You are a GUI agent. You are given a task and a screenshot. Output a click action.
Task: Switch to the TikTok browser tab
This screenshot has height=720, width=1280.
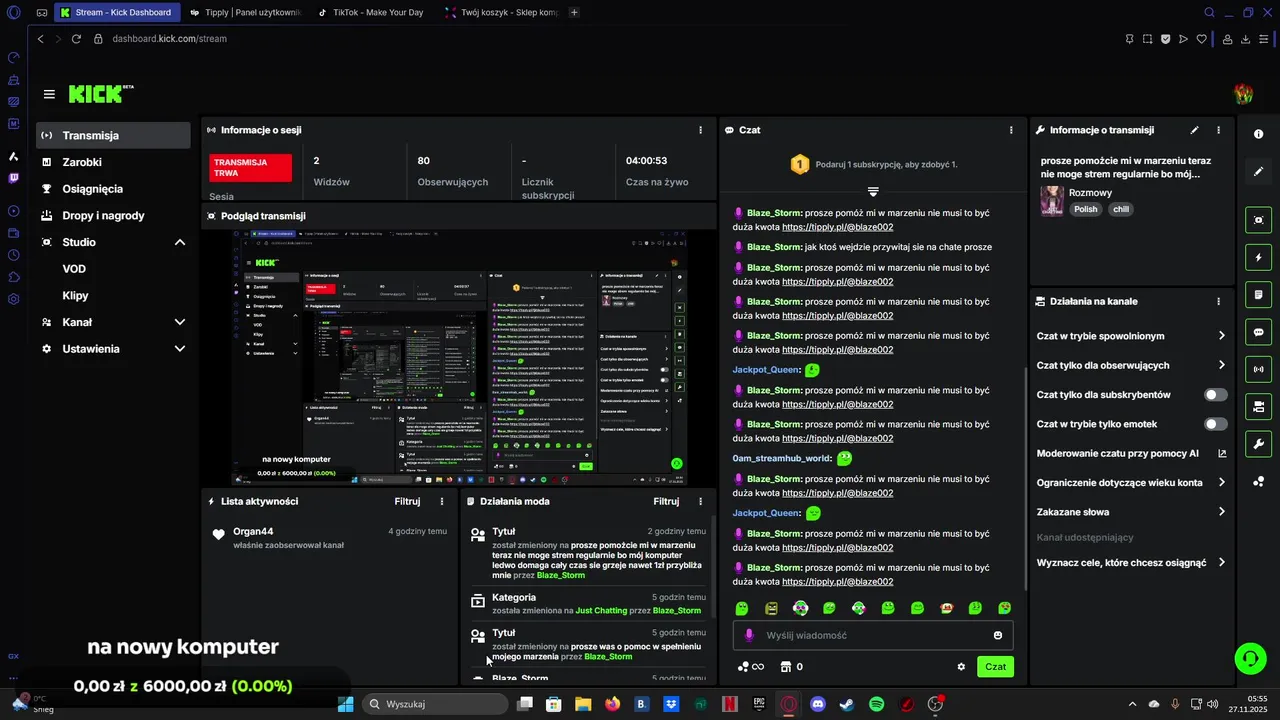(370, 13)
